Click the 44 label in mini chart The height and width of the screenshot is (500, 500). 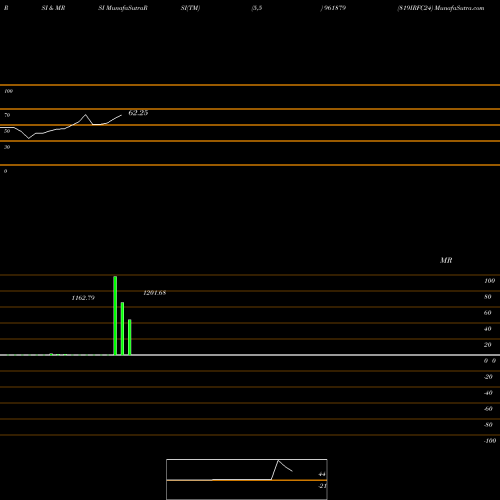[322, 474]
